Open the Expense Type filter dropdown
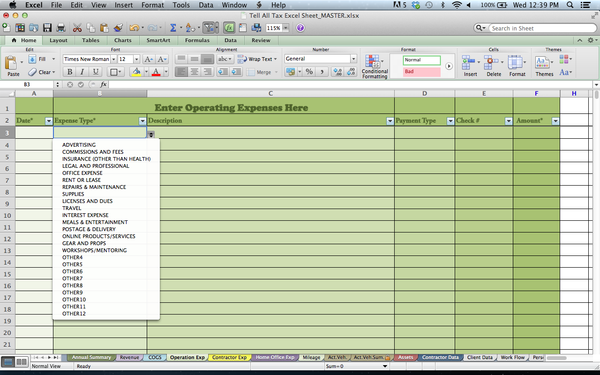 click(x=142, y=121)
